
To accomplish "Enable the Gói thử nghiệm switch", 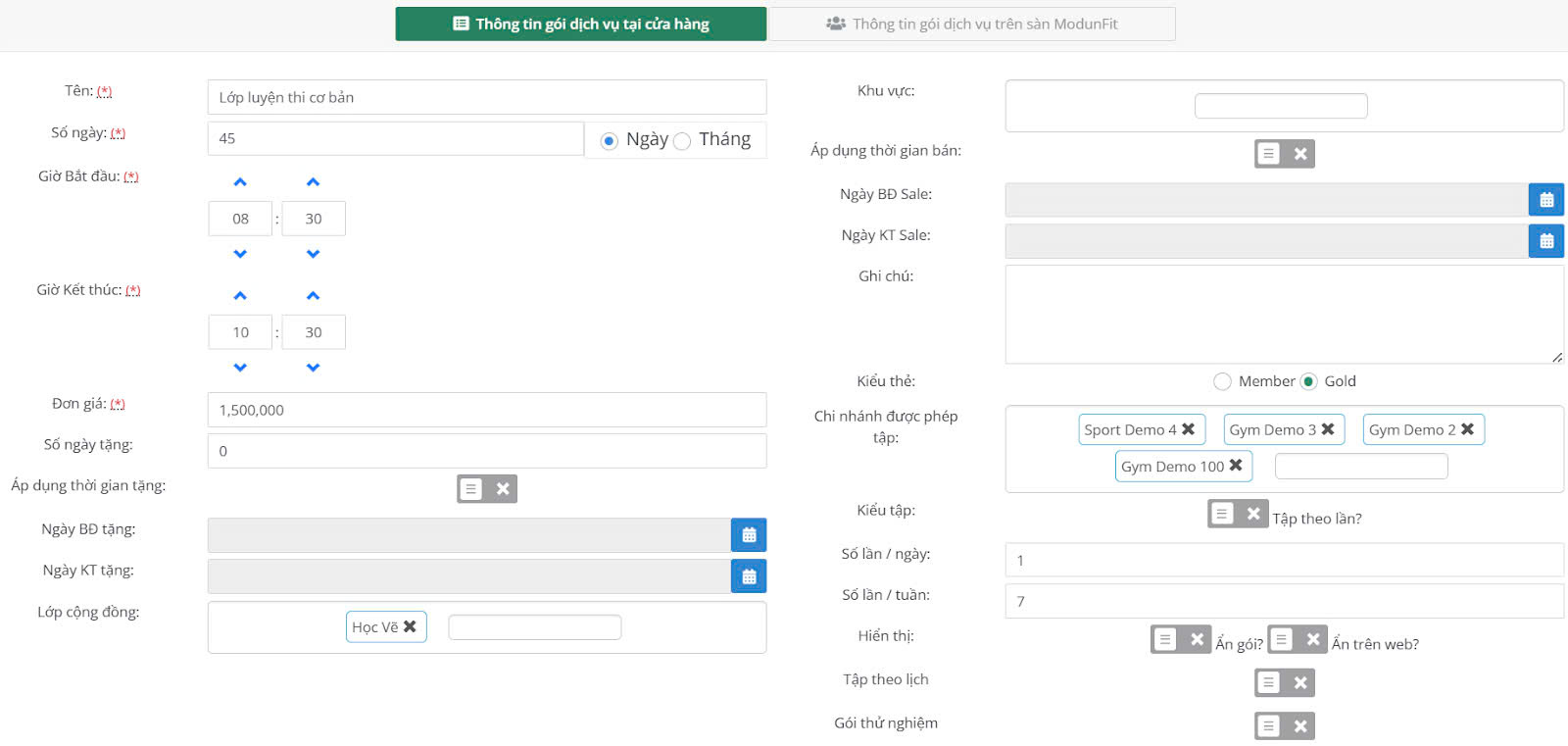I will (x=1284, y=726).
